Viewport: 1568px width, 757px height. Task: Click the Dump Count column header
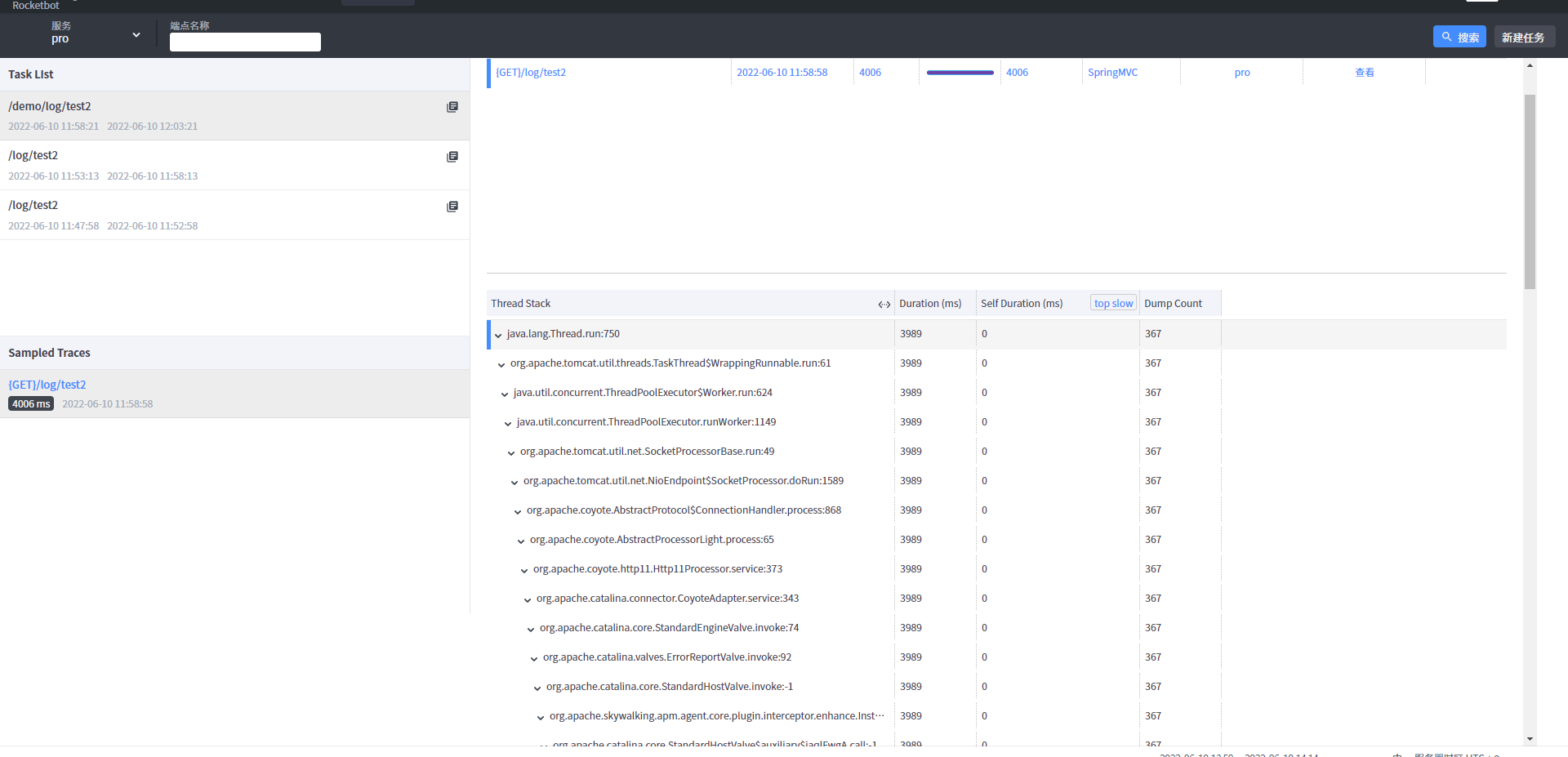1173,303
